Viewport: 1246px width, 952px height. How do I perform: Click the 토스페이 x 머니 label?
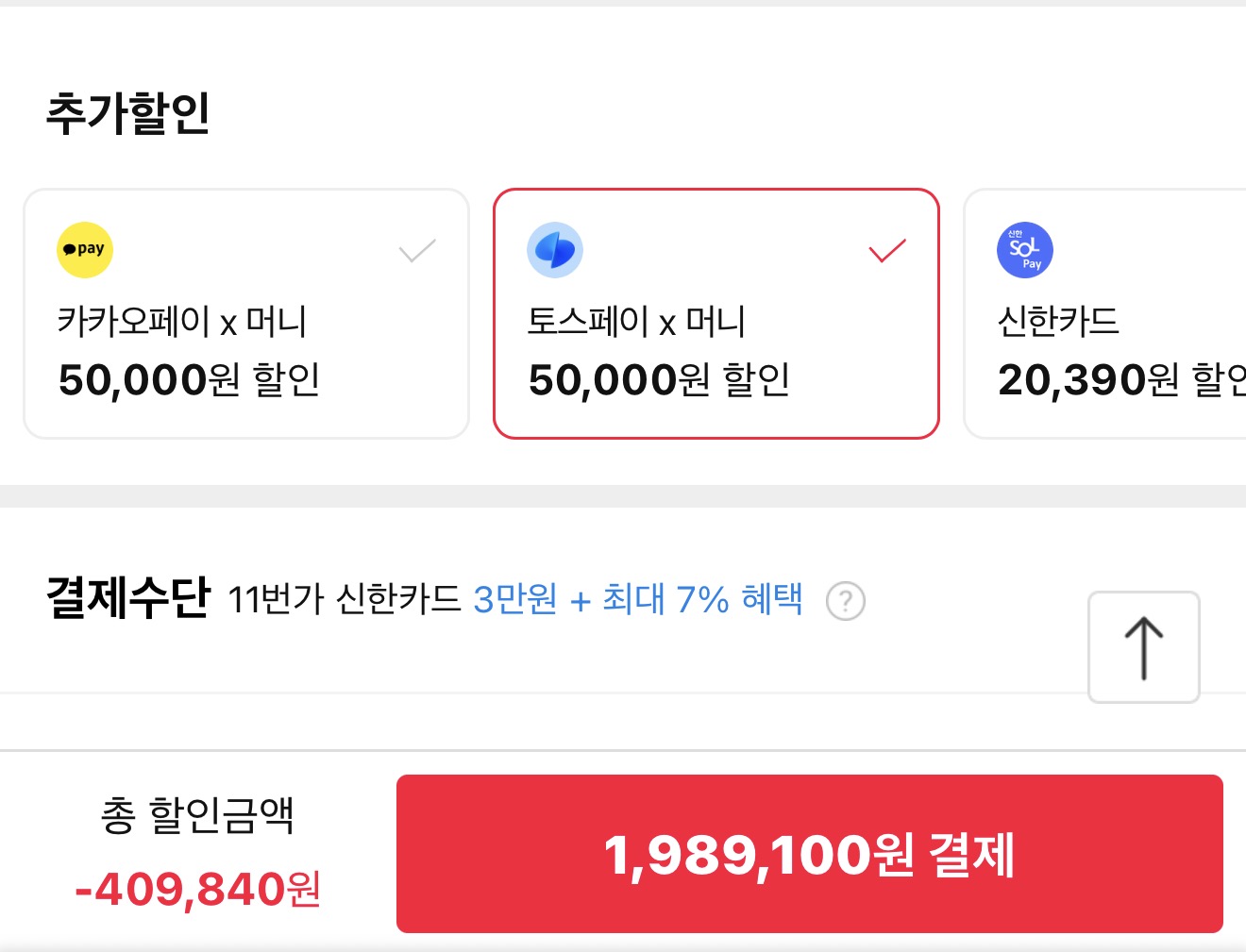(x=636, y=322)
